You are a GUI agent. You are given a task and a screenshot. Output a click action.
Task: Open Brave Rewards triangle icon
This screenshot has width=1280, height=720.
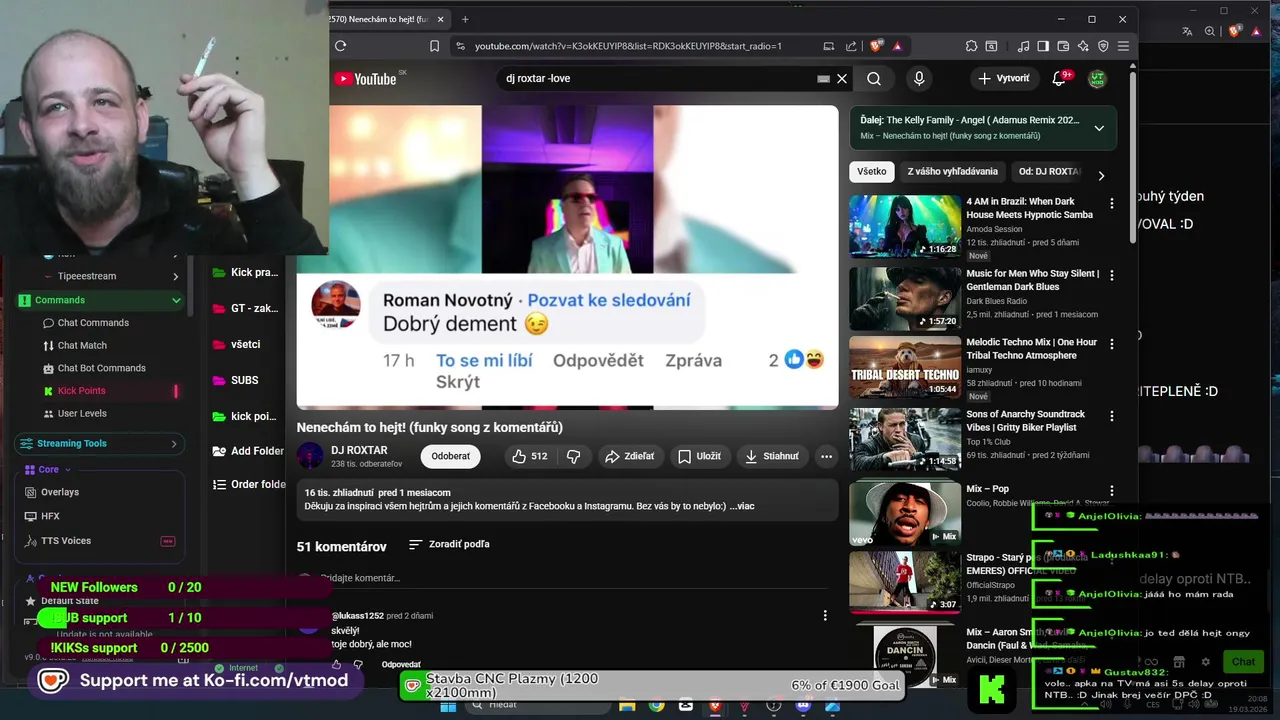tap(898, 46)
